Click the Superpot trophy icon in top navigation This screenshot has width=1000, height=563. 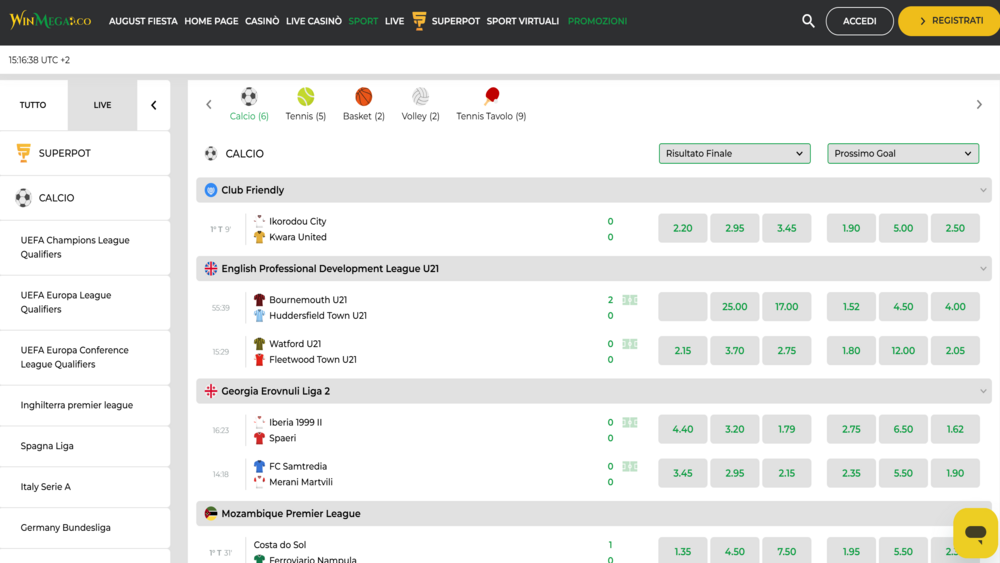(419, 21)
